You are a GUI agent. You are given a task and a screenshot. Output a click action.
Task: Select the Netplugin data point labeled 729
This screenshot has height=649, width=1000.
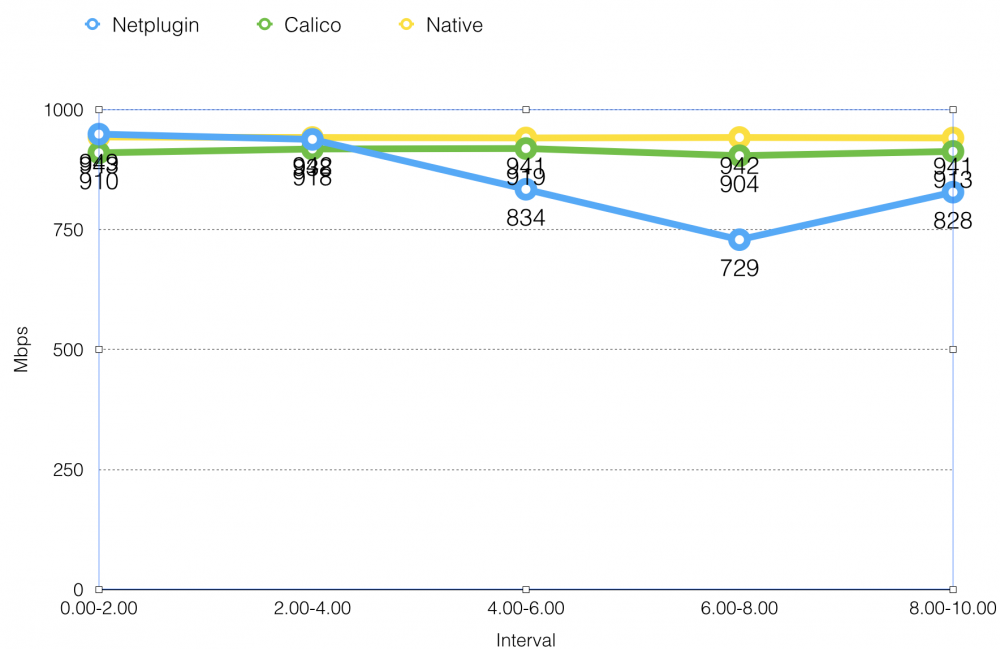(x=739, y=240)
